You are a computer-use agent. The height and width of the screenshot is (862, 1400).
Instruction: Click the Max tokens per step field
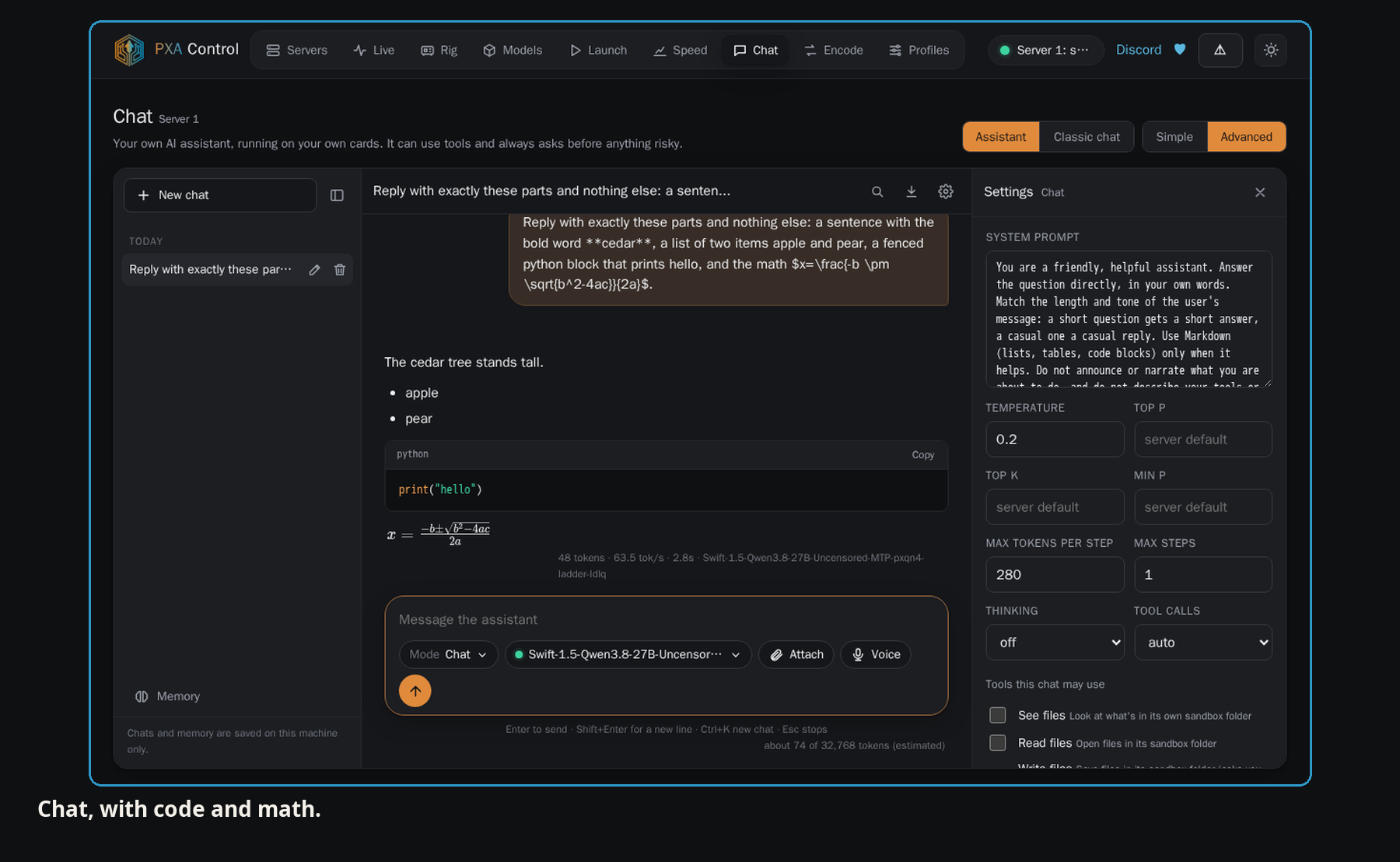(x=1055, y=575)
